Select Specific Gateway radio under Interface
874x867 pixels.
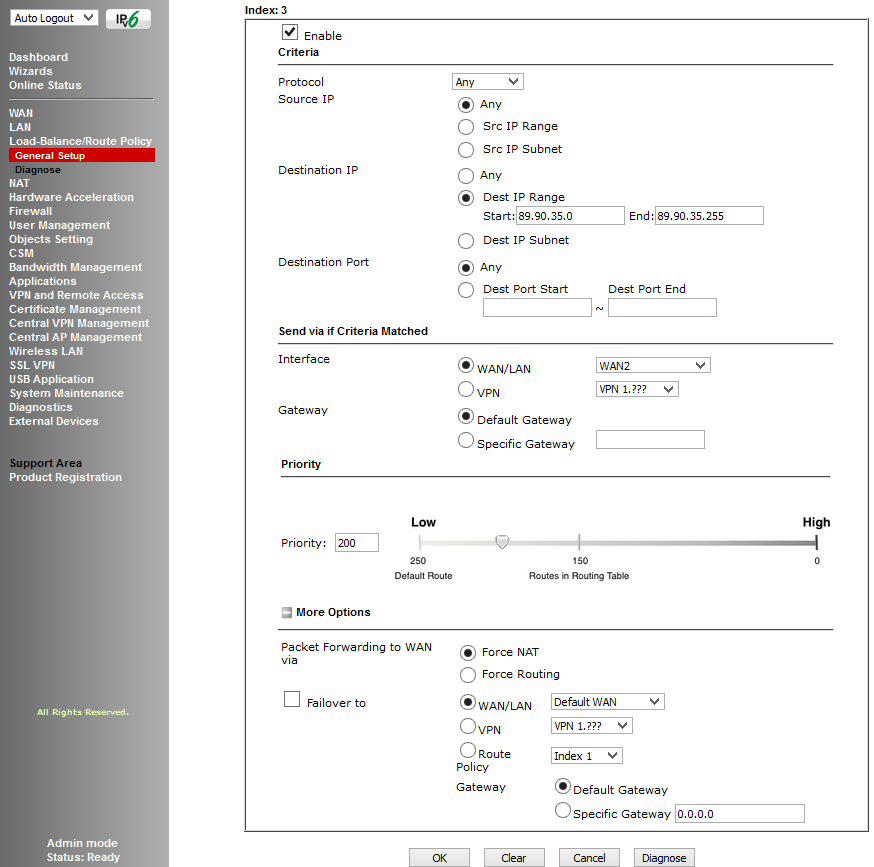tap(466, 440)
